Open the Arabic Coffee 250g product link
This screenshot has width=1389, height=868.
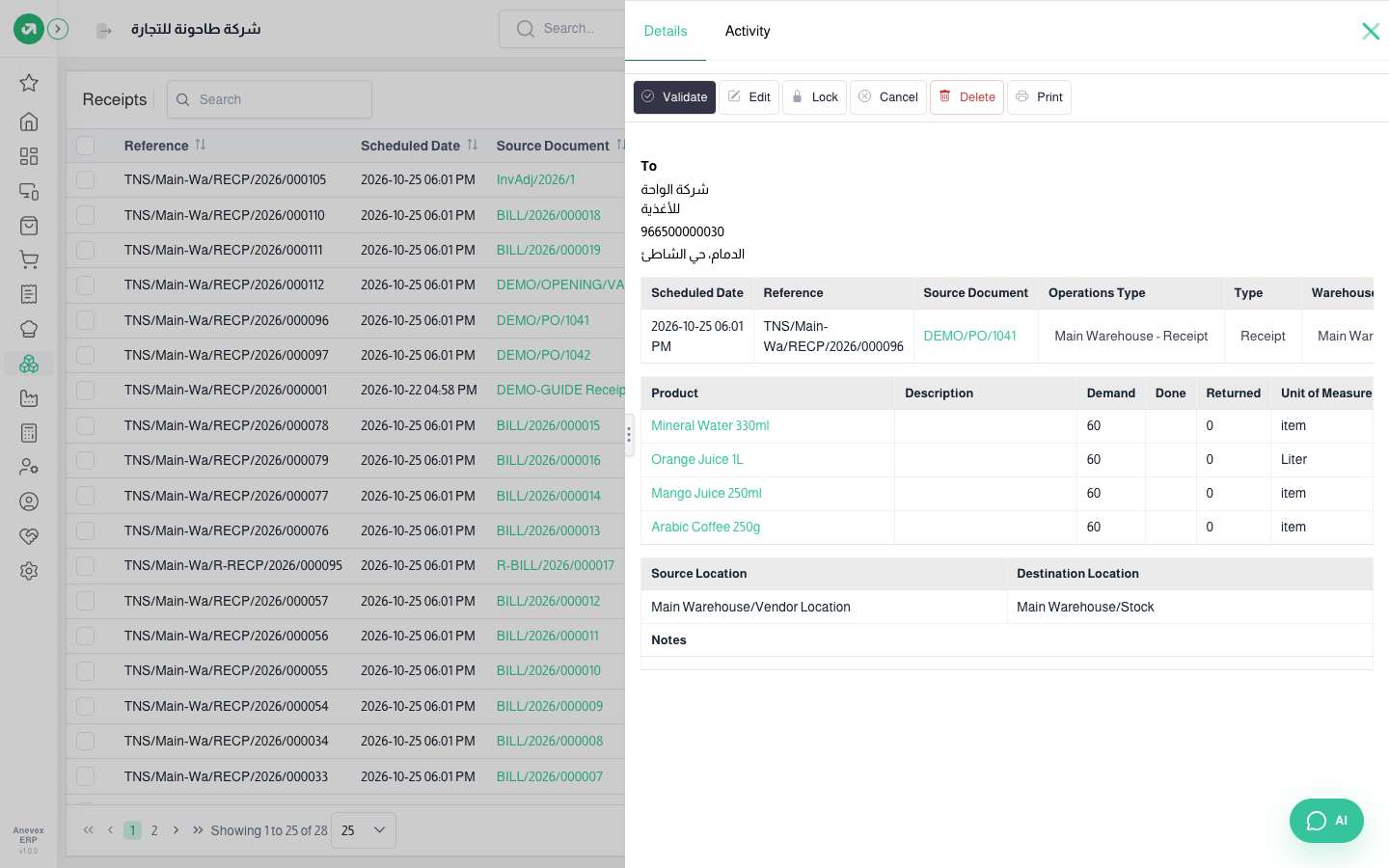(x=705, y=527)
